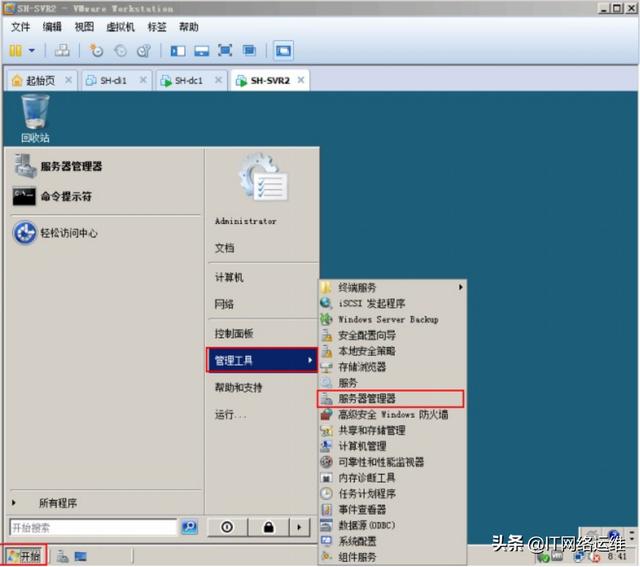Open the power dropdown arrow beside pause button
Screen dimensions: 640x567
[32, 50]
